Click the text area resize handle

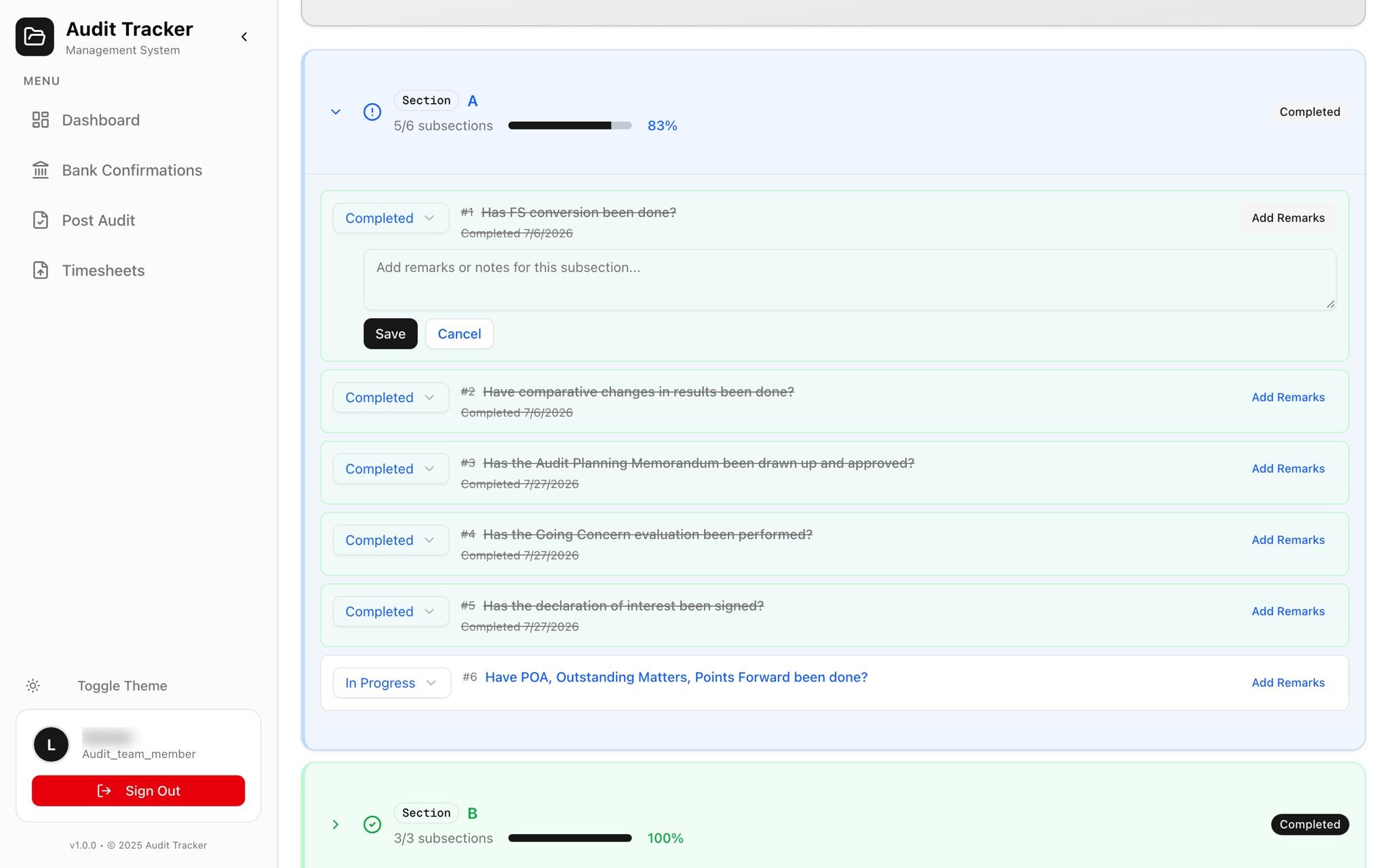[1331, 304]
